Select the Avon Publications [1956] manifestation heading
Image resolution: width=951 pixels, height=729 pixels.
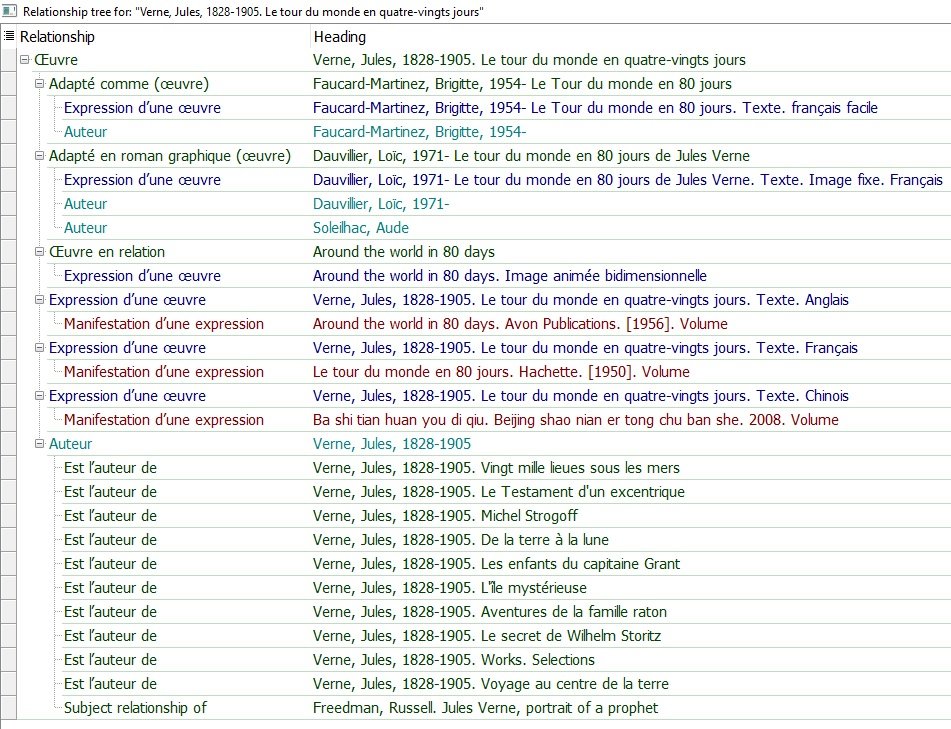click(520, 324)
